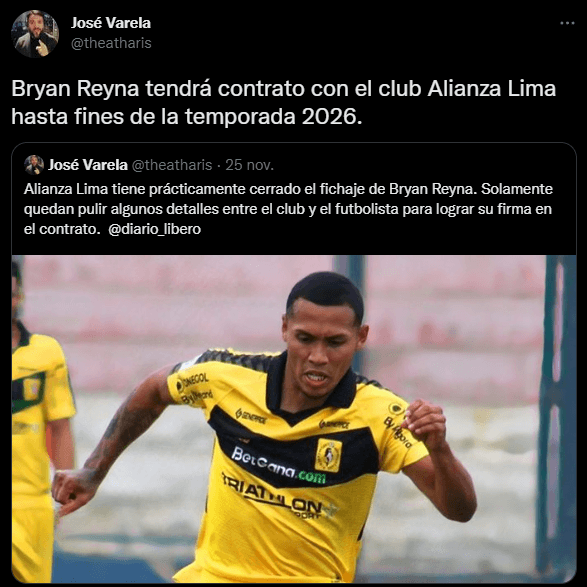Open the small avatar in the quoted tweet

34,165
